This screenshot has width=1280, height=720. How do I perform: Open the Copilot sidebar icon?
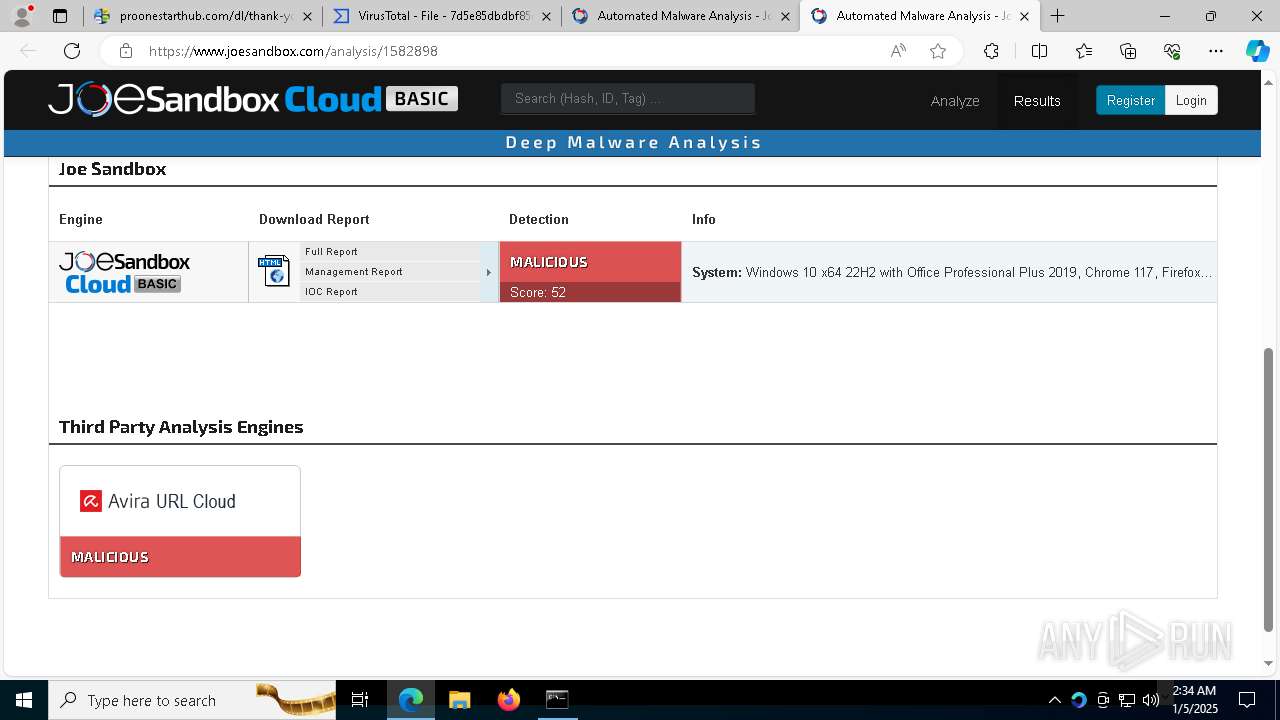coord(1257,51)
